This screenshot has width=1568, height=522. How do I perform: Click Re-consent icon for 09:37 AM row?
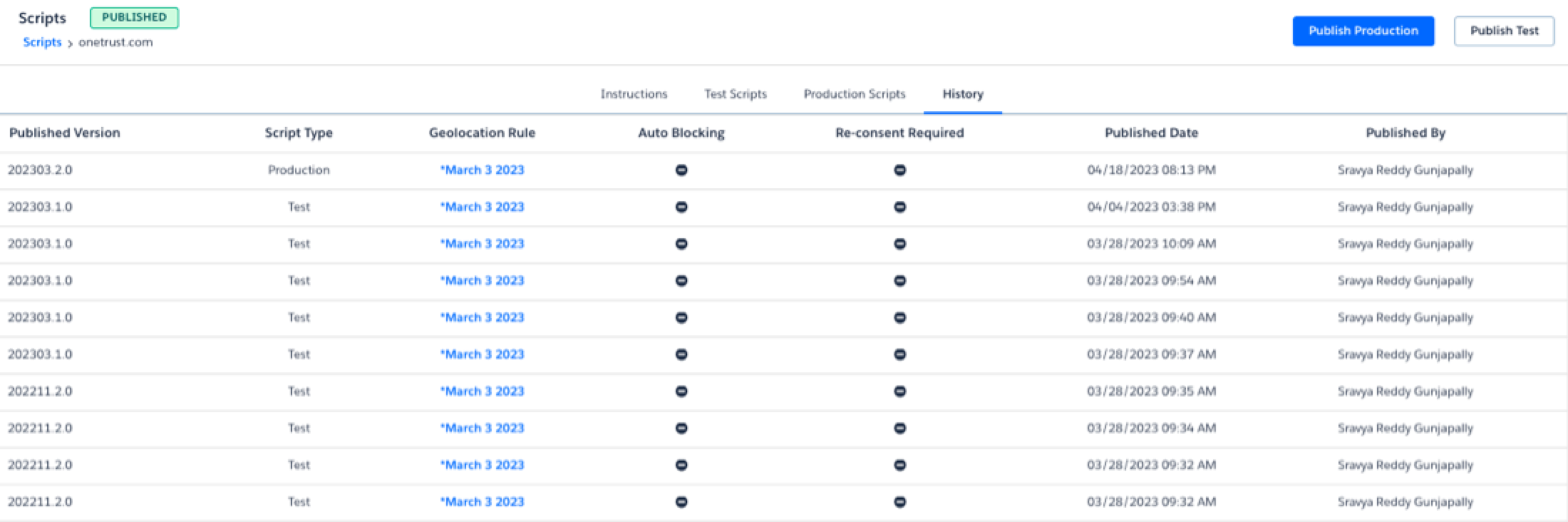pos(899,355)
